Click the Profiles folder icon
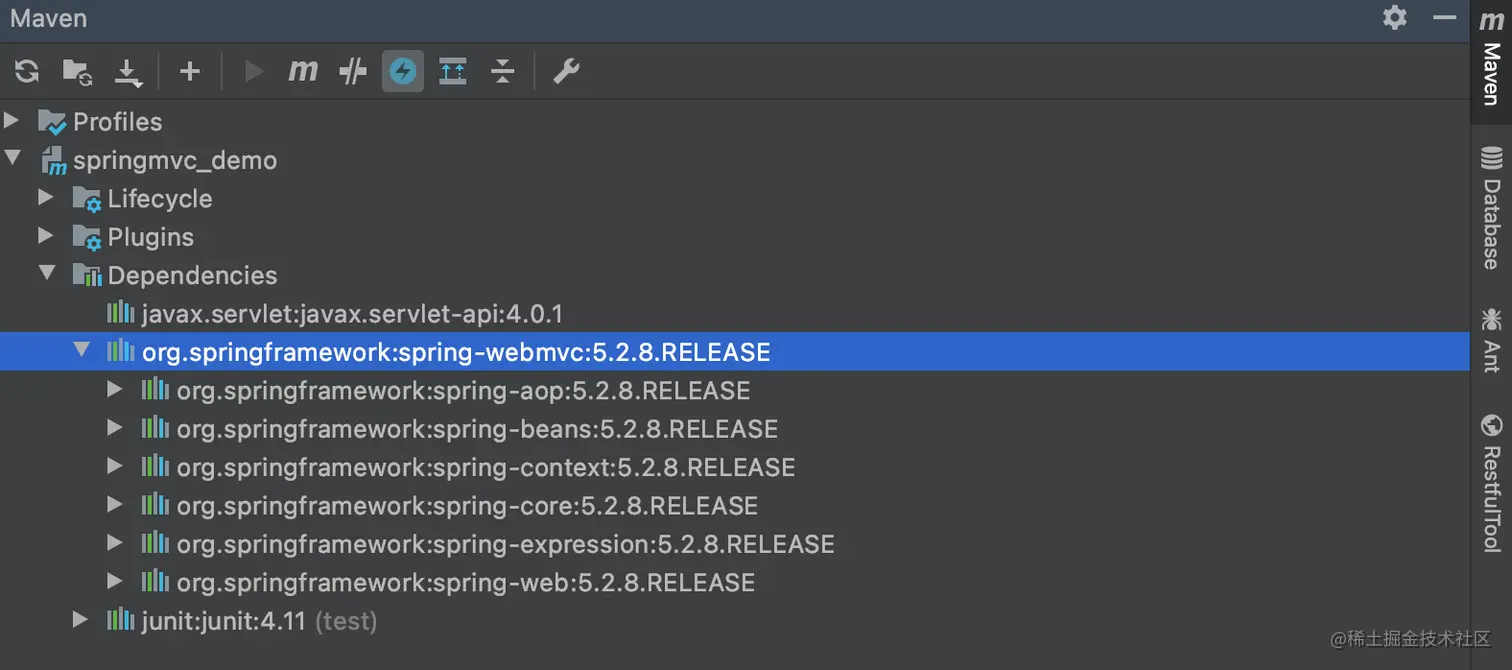 pyautogui.click(x=52, y=122)
